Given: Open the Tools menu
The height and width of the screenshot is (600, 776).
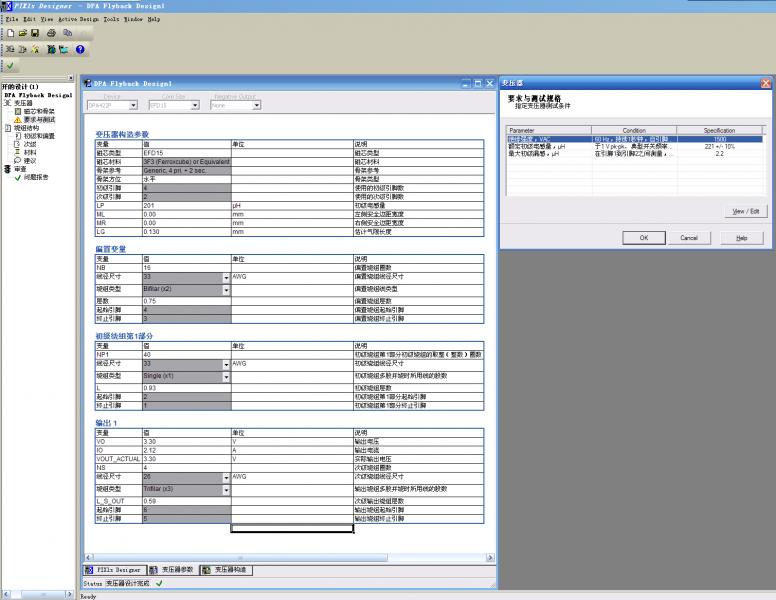Looking at the screenshot, I should 111,18.
